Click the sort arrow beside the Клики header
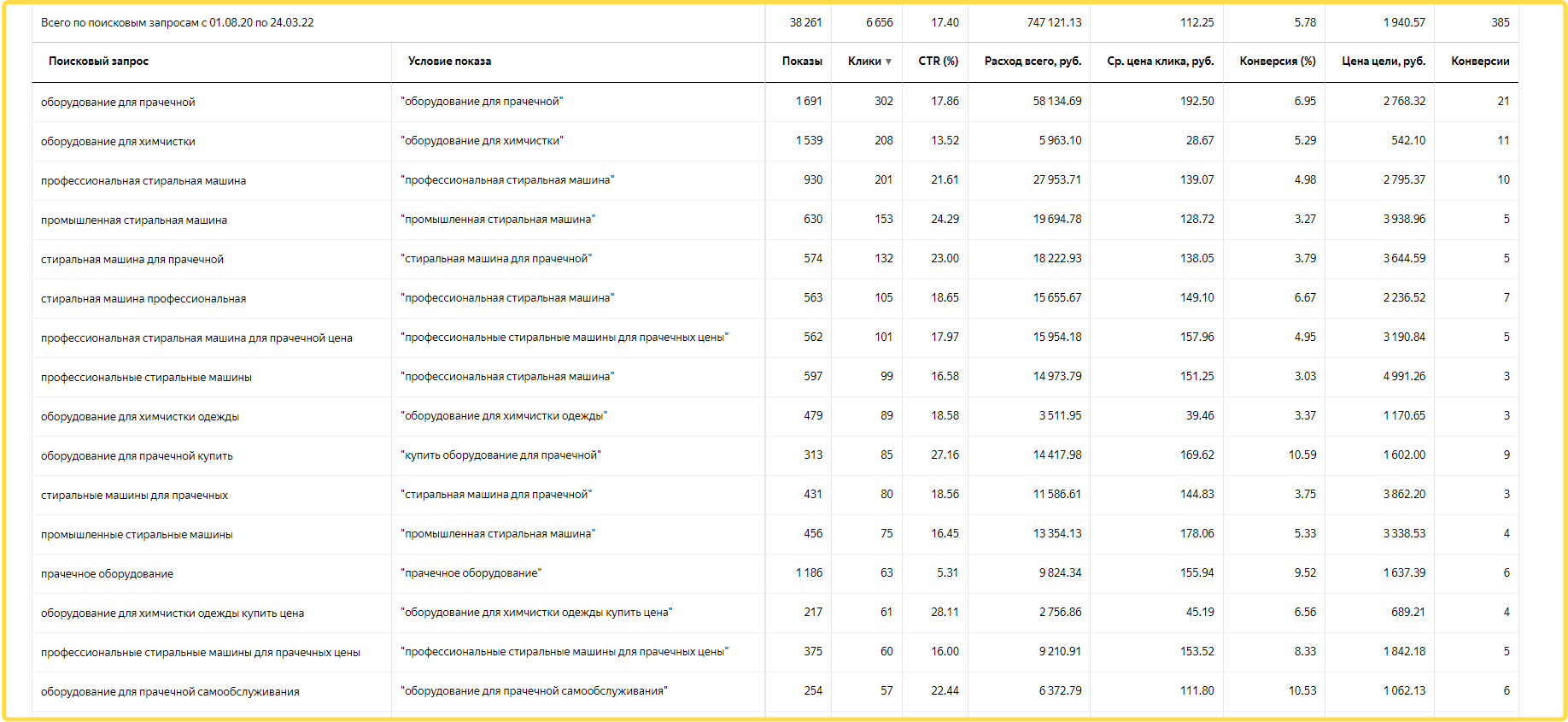 tap(888, 62)
